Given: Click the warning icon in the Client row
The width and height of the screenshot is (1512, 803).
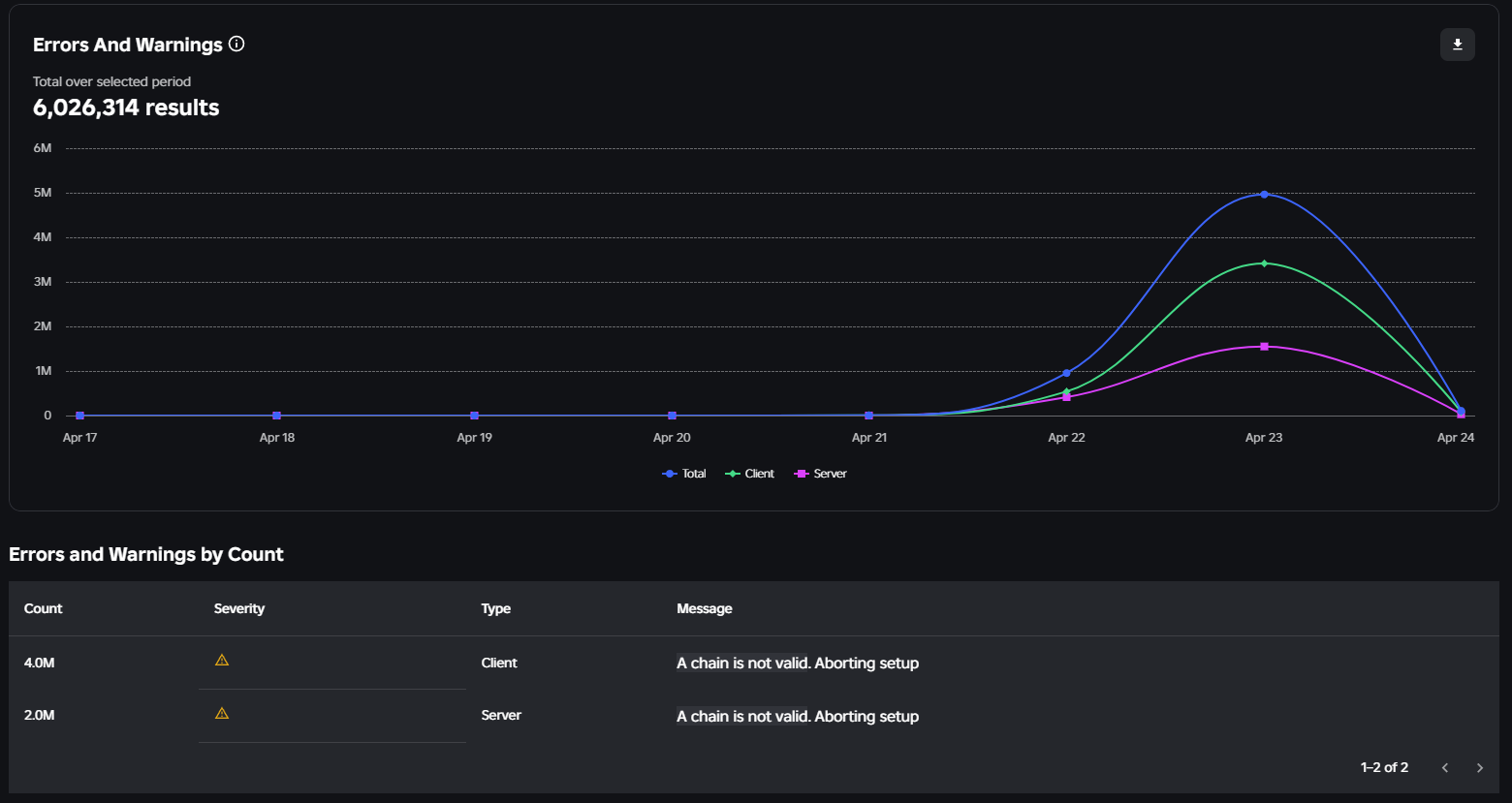Looking at the screenshot, I should click(222, 661).
